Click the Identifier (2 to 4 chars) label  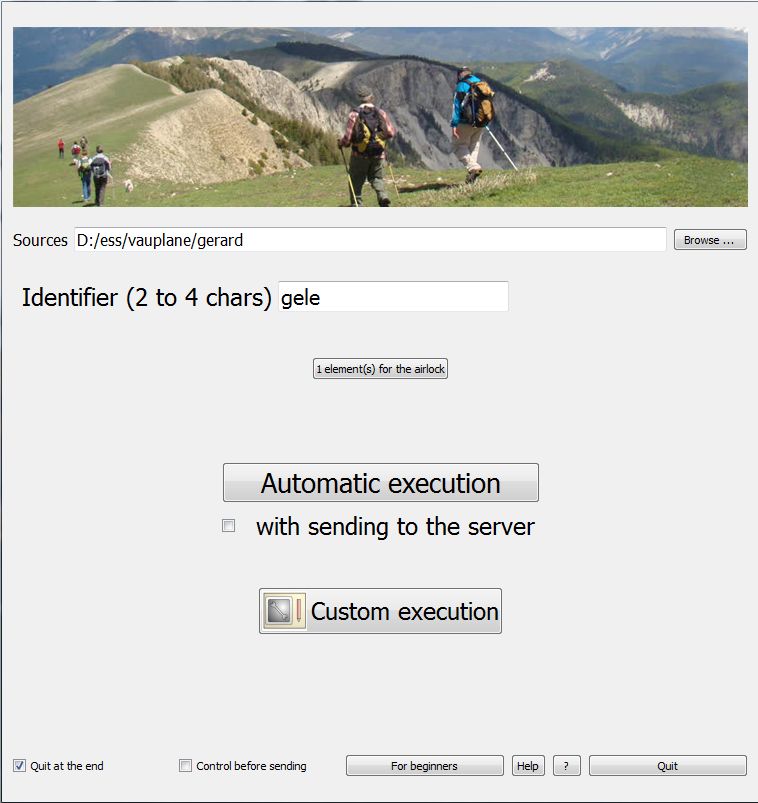click(x=146, y=298)
